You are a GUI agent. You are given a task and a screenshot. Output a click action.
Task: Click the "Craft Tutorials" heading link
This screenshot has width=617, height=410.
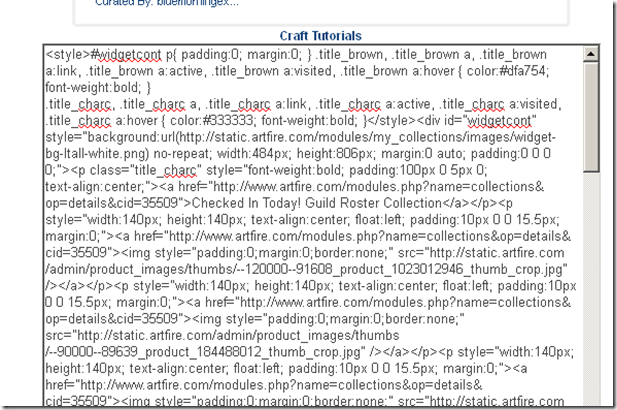point(320,36)
